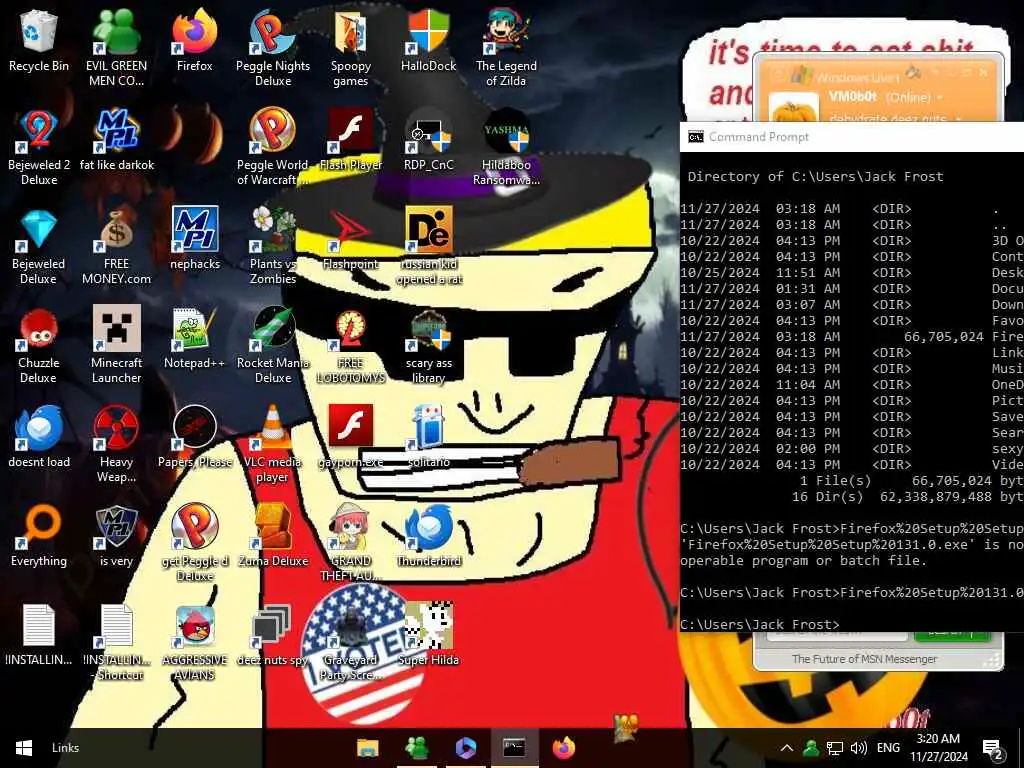The image size is (1024, 768).
Task: Launch Graveyard Party Scre... shortcut
Action: coord(351,643)
